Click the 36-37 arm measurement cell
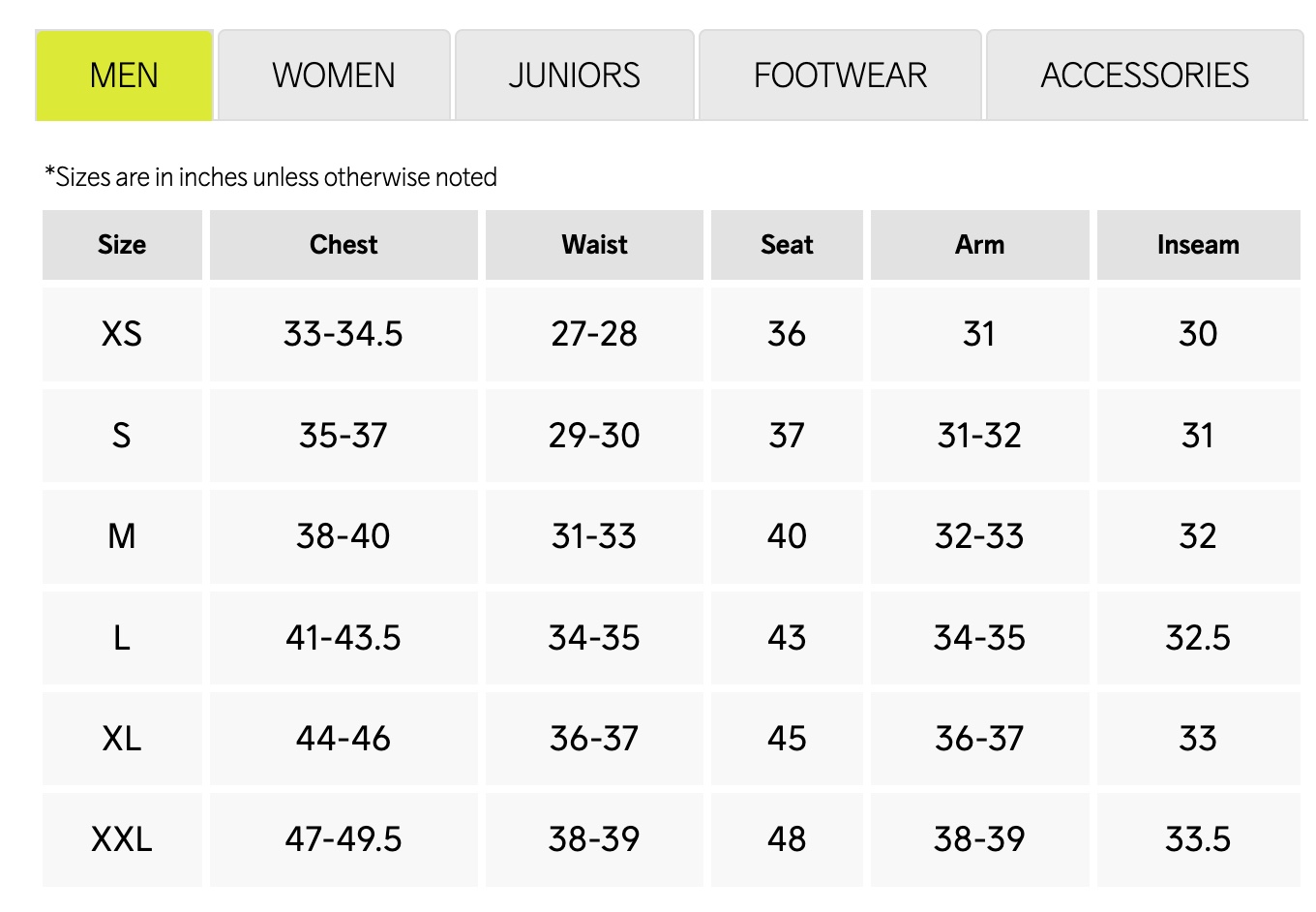The width and height of the screenshot is (1316, 912). point(979,739)
